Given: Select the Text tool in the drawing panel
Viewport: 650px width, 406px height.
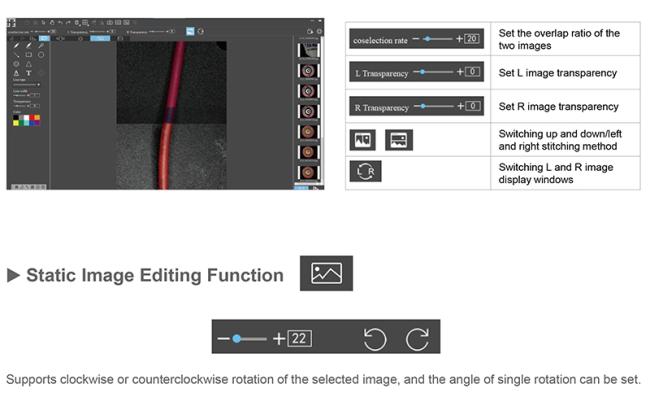Looking at the screenshot, I should click(28, 73).
